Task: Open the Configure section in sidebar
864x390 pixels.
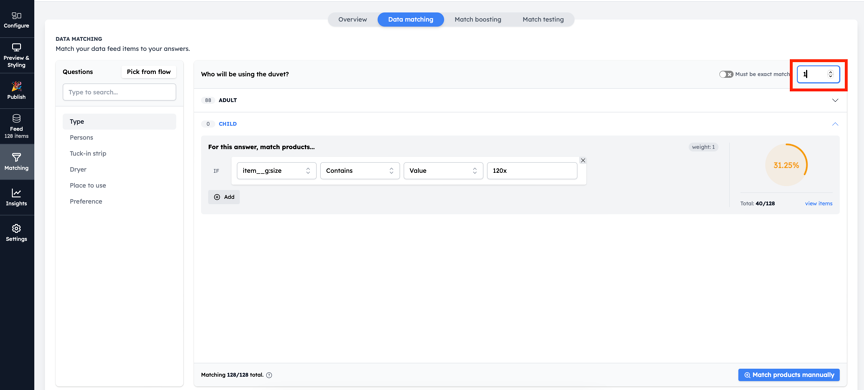Action: pos(17,20)
